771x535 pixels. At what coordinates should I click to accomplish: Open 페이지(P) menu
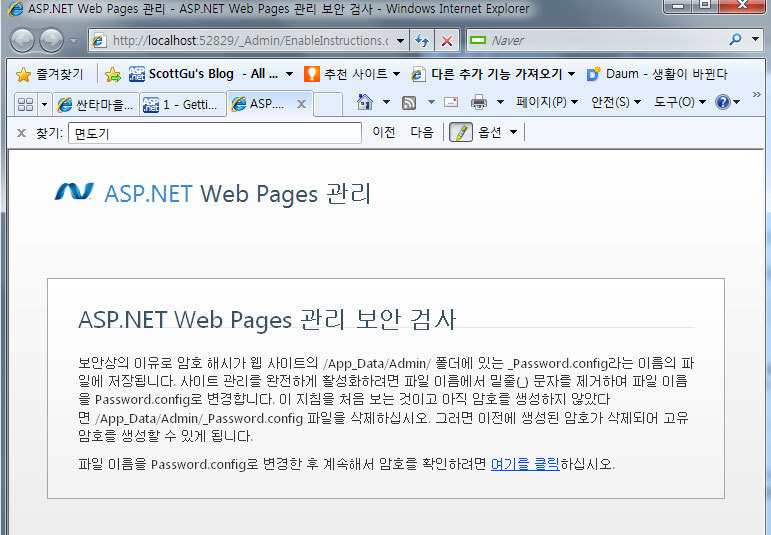click(x=546, y=102)
